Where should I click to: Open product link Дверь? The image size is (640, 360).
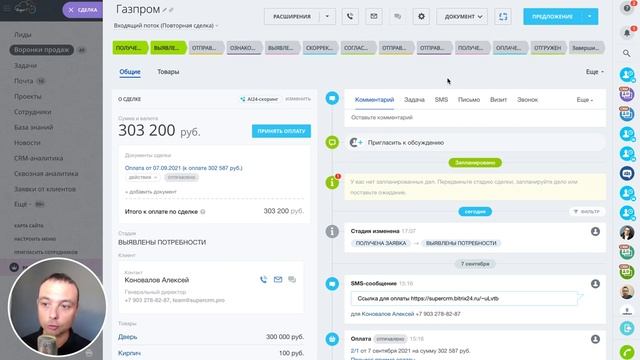click(x=127, y=337)
